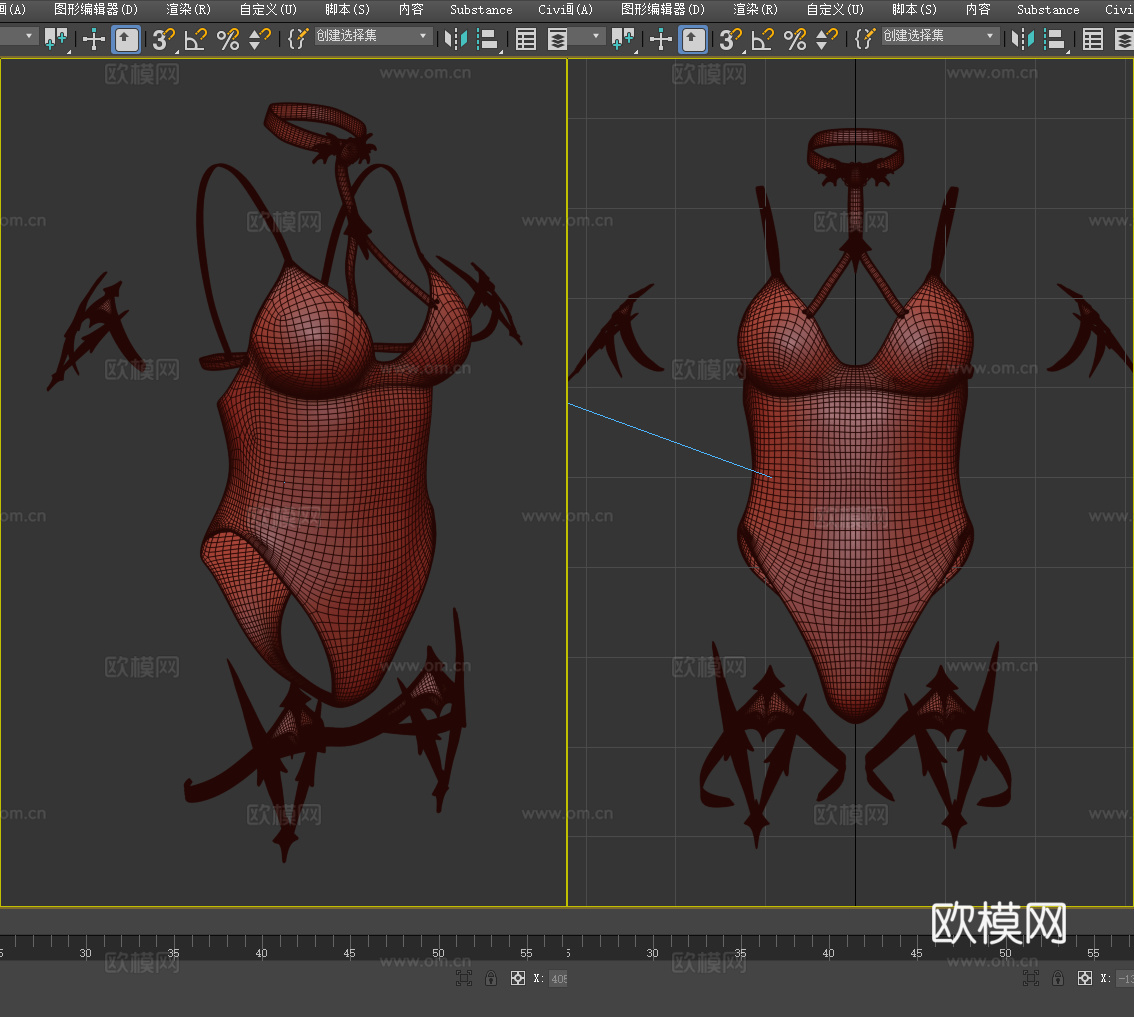1134x1017 pixels.
Task: Open 内容 menu in left pane
Action: [x=411, y=9]
